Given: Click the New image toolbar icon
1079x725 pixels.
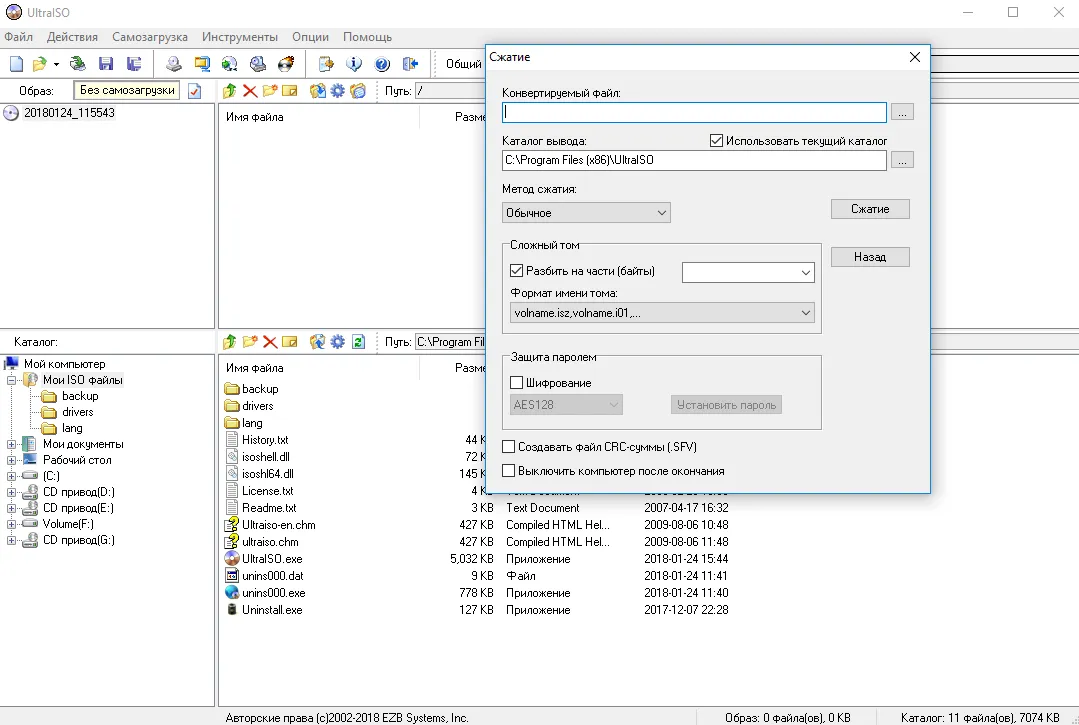Looking at the screenshot, I should pyautogui.click(x=17, y=64).
